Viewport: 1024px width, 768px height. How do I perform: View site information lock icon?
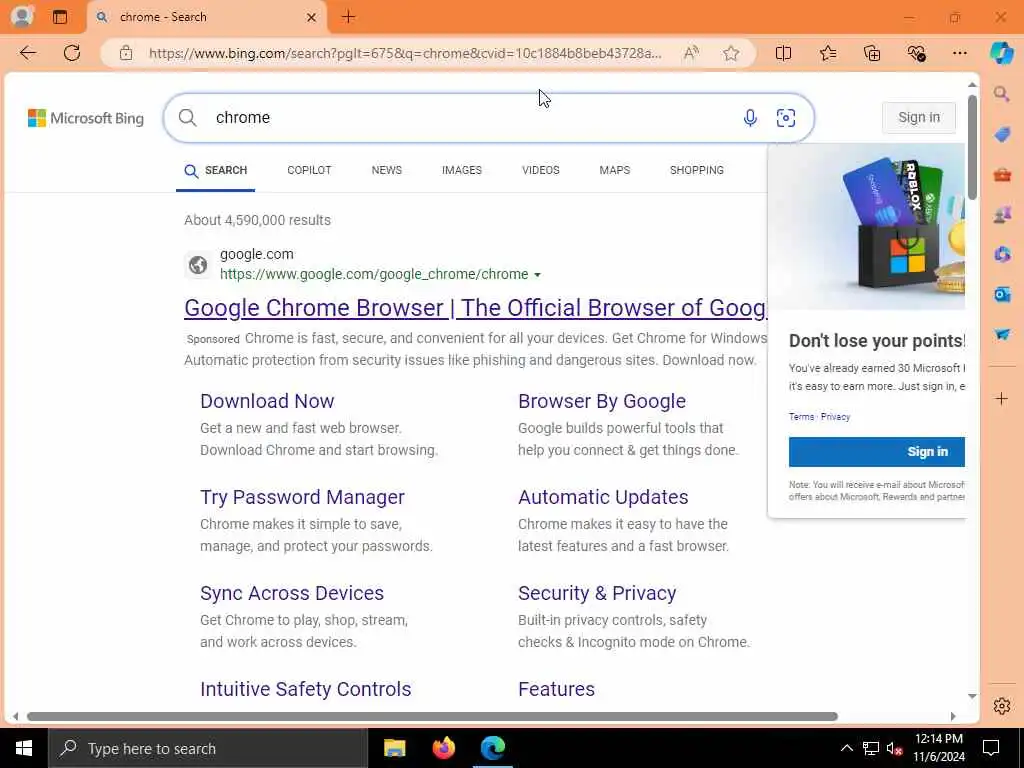126,53
